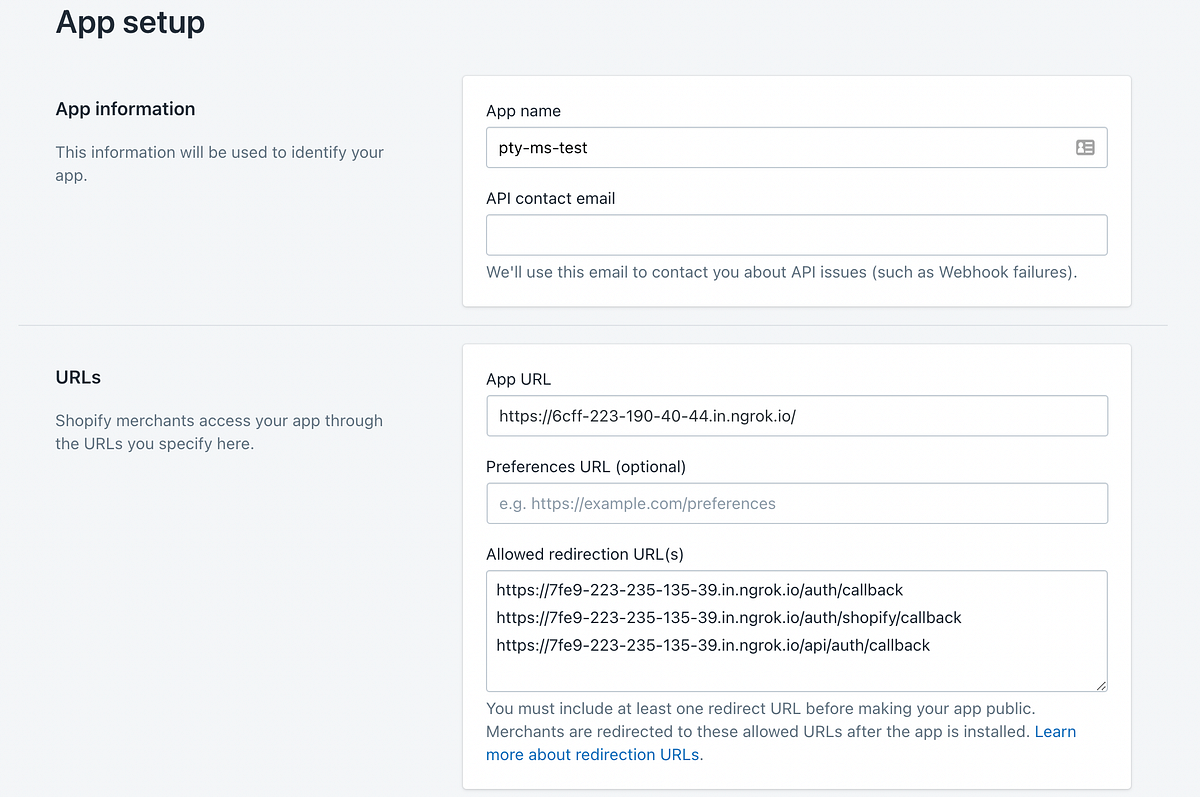This screenshot has height=797, width=1200.
Task: Click the App setup page heading
Action: tap(130, 21)
